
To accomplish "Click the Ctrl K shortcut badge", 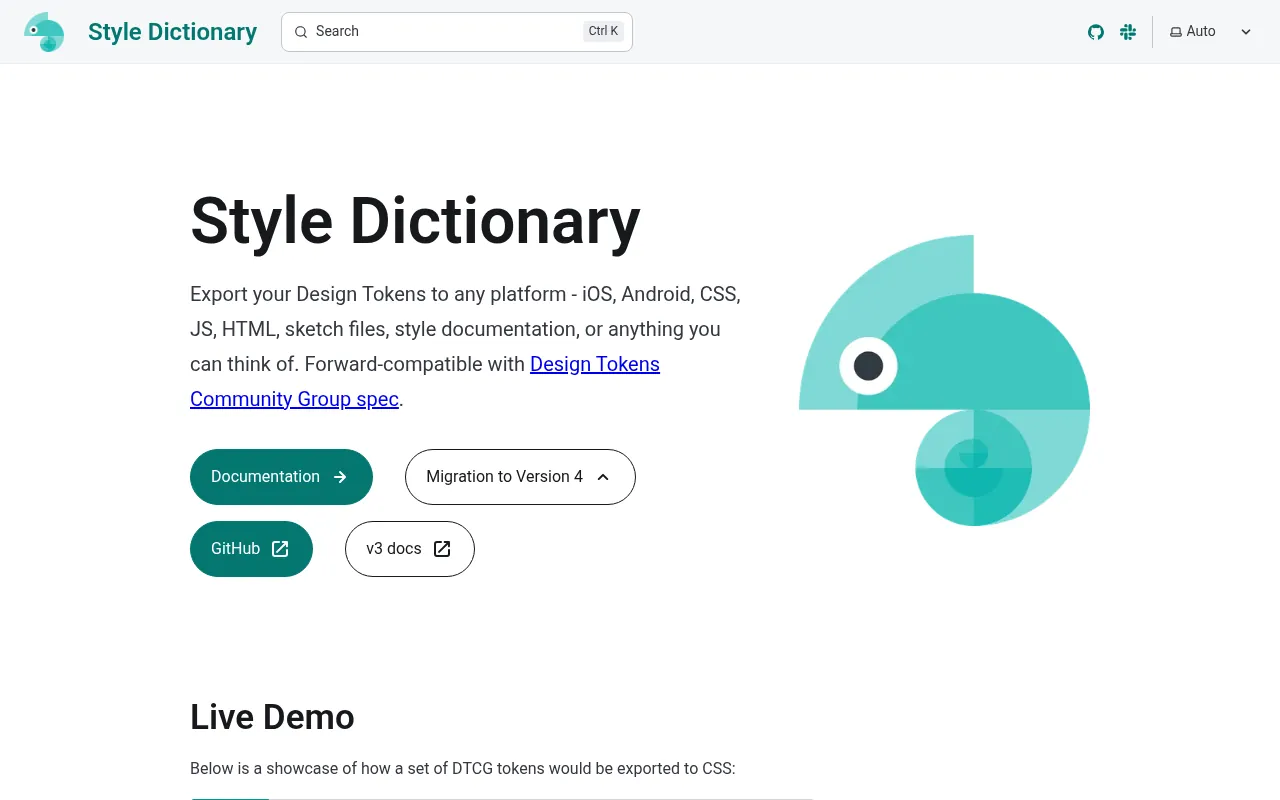I will [x=603, y=31].
